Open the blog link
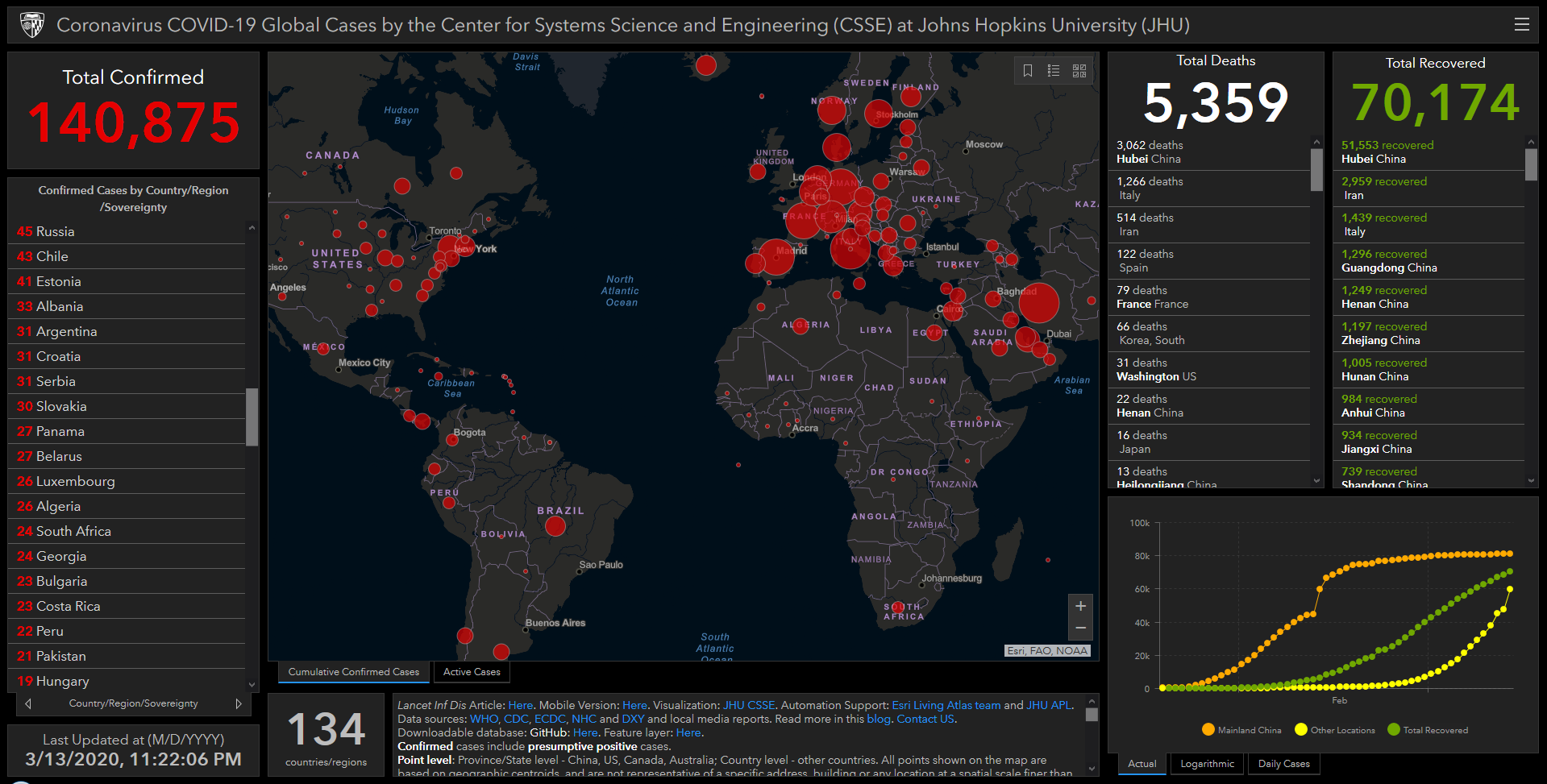1547x784 pixels. click(x=878, y=719)
